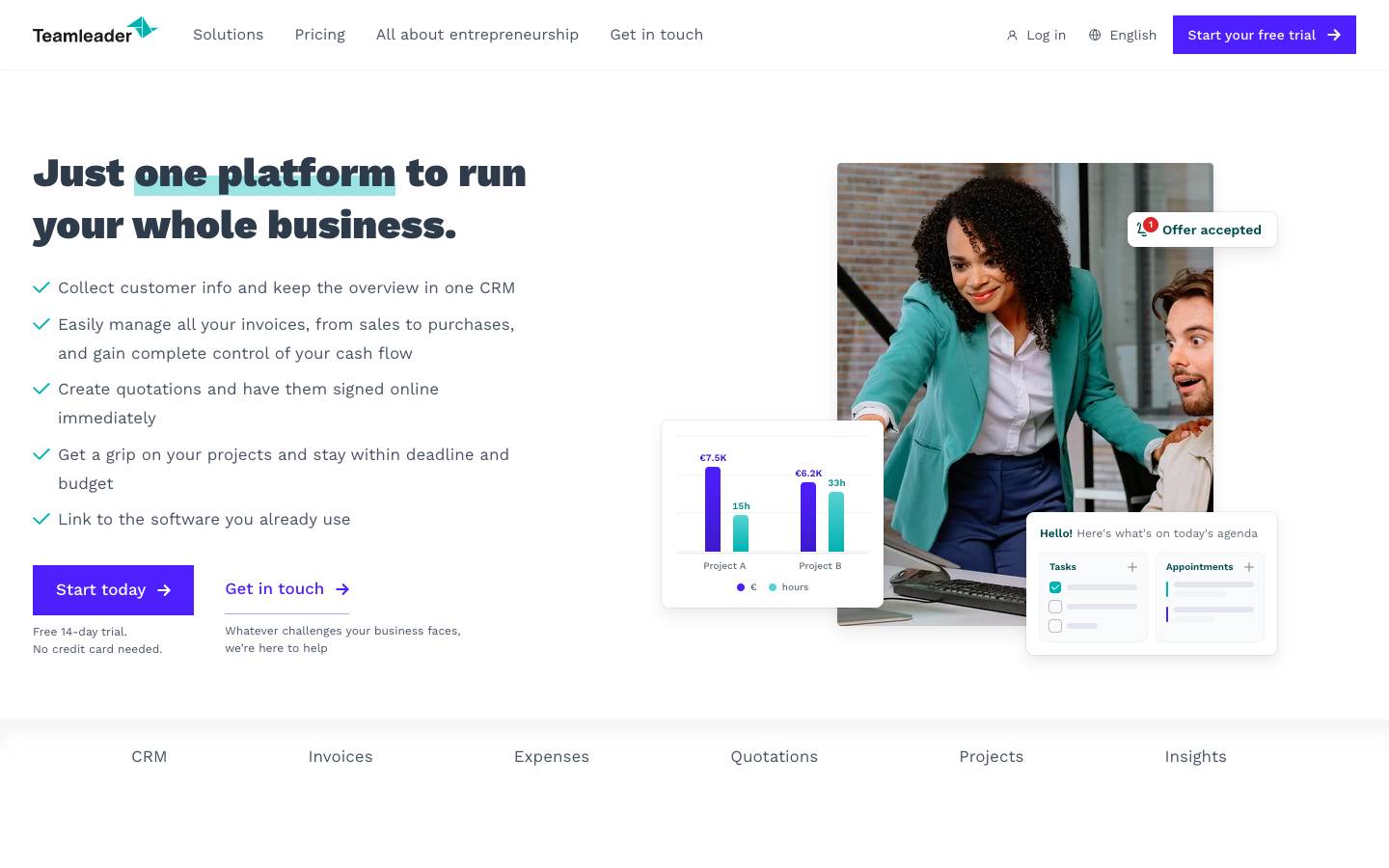
Task: Click the arrow in Start your free trial
Action: [x=1334, y=35]
